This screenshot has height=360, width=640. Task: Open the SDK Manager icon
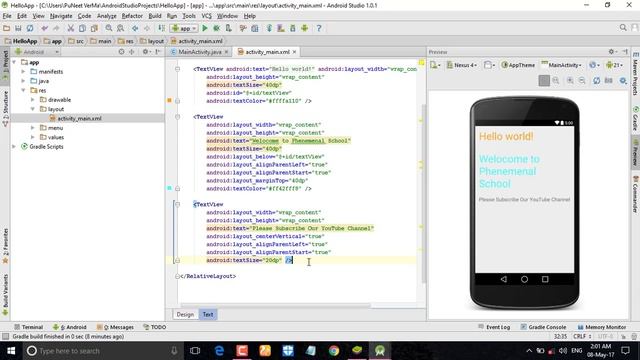[x=293, y=28]
